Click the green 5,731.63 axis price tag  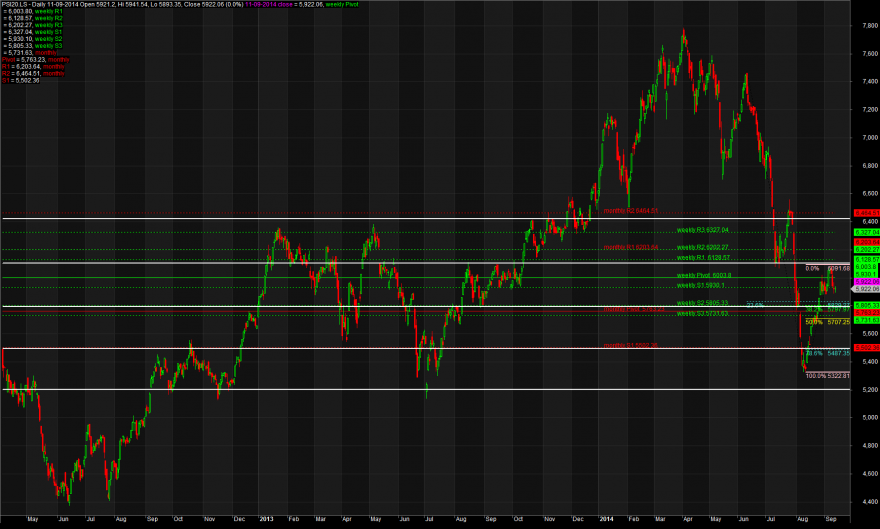click(867, 320)
